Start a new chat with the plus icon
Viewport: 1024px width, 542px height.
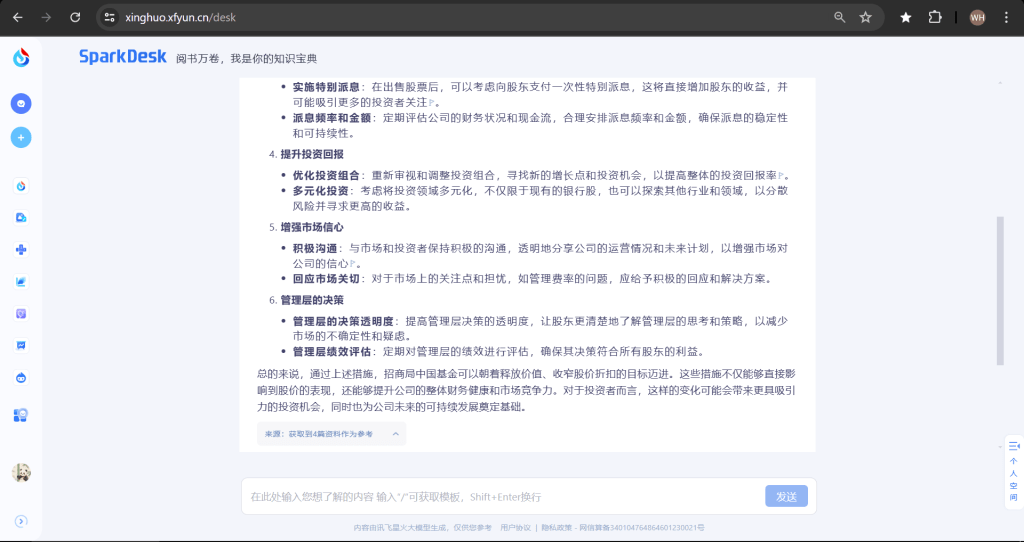[x=21, y=137]
